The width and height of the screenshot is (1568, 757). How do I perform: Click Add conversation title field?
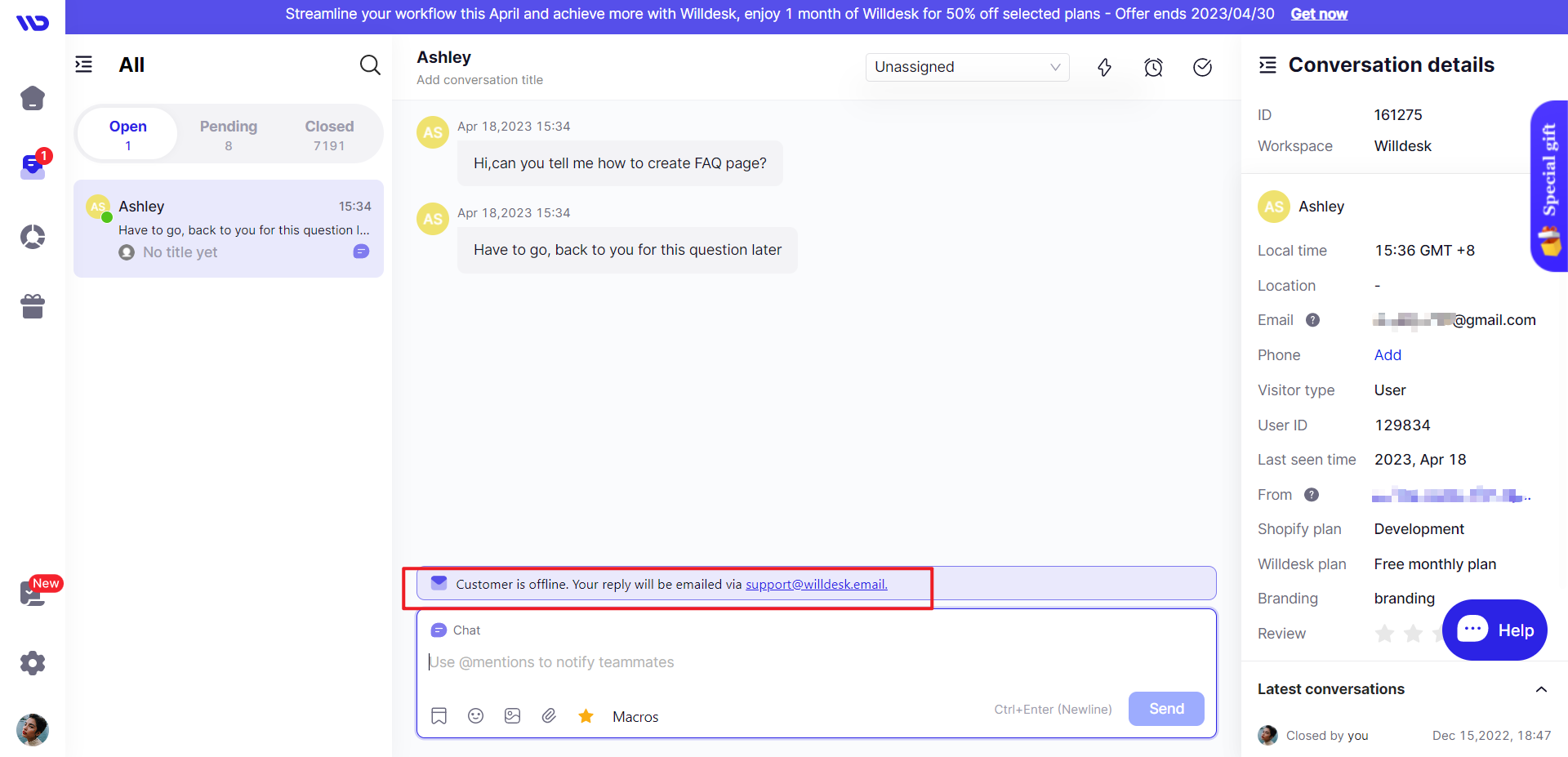(x=479, y=80)
